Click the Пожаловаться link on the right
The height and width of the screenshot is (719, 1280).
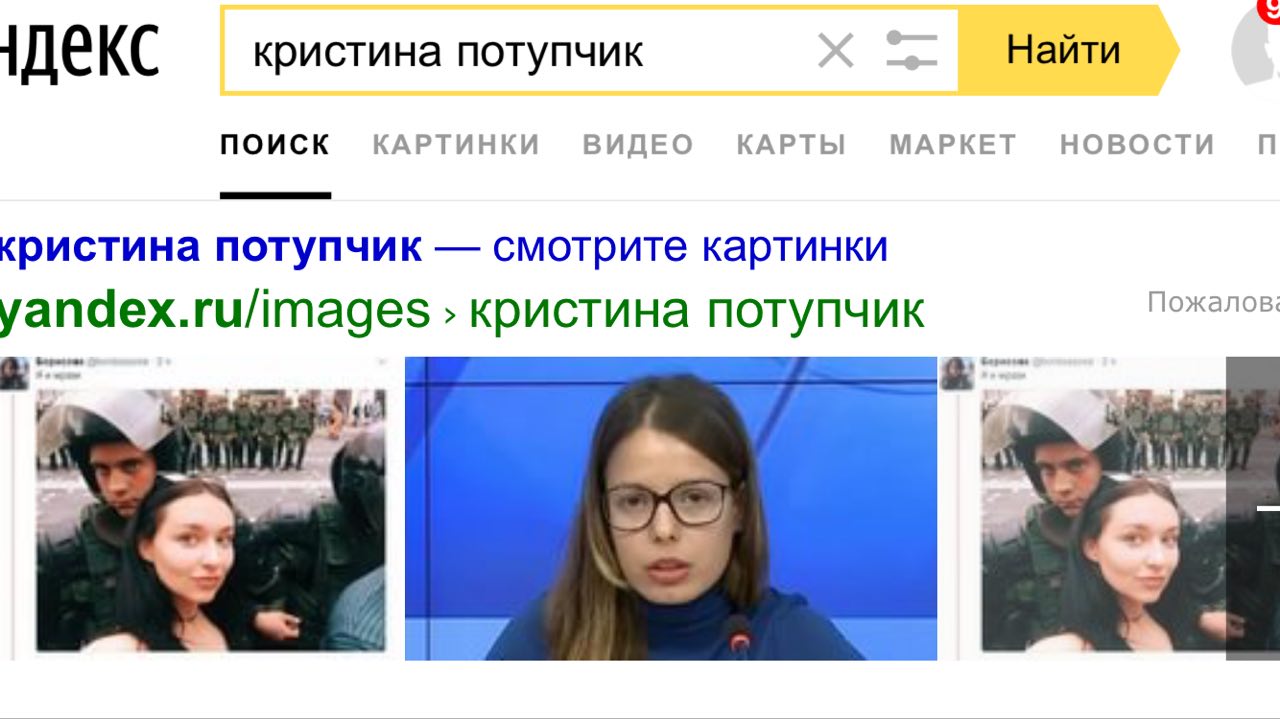coord(1213,302)
